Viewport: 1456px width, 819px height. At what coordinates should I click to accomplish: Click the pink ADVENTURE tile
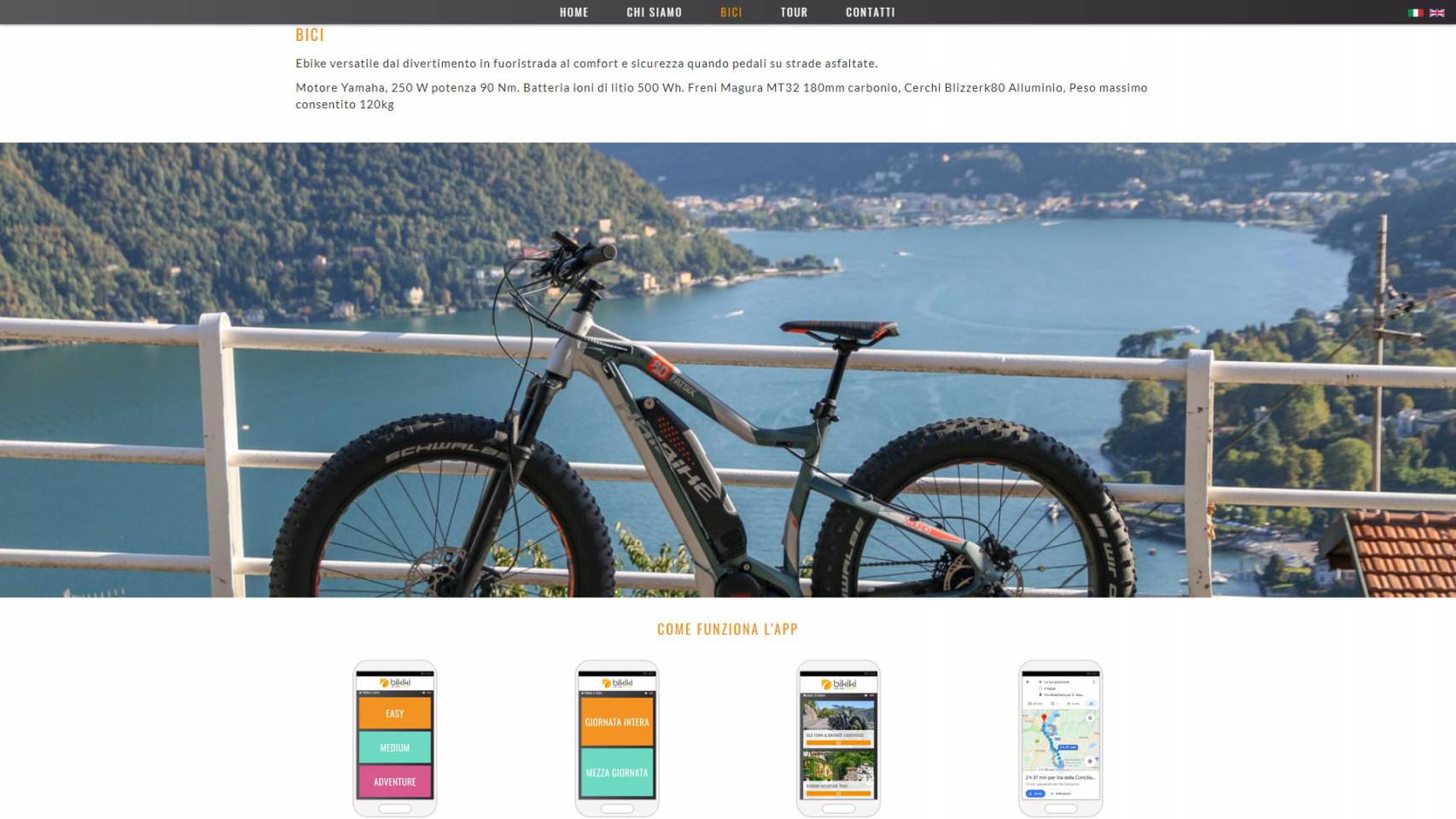tap(395, 781)
